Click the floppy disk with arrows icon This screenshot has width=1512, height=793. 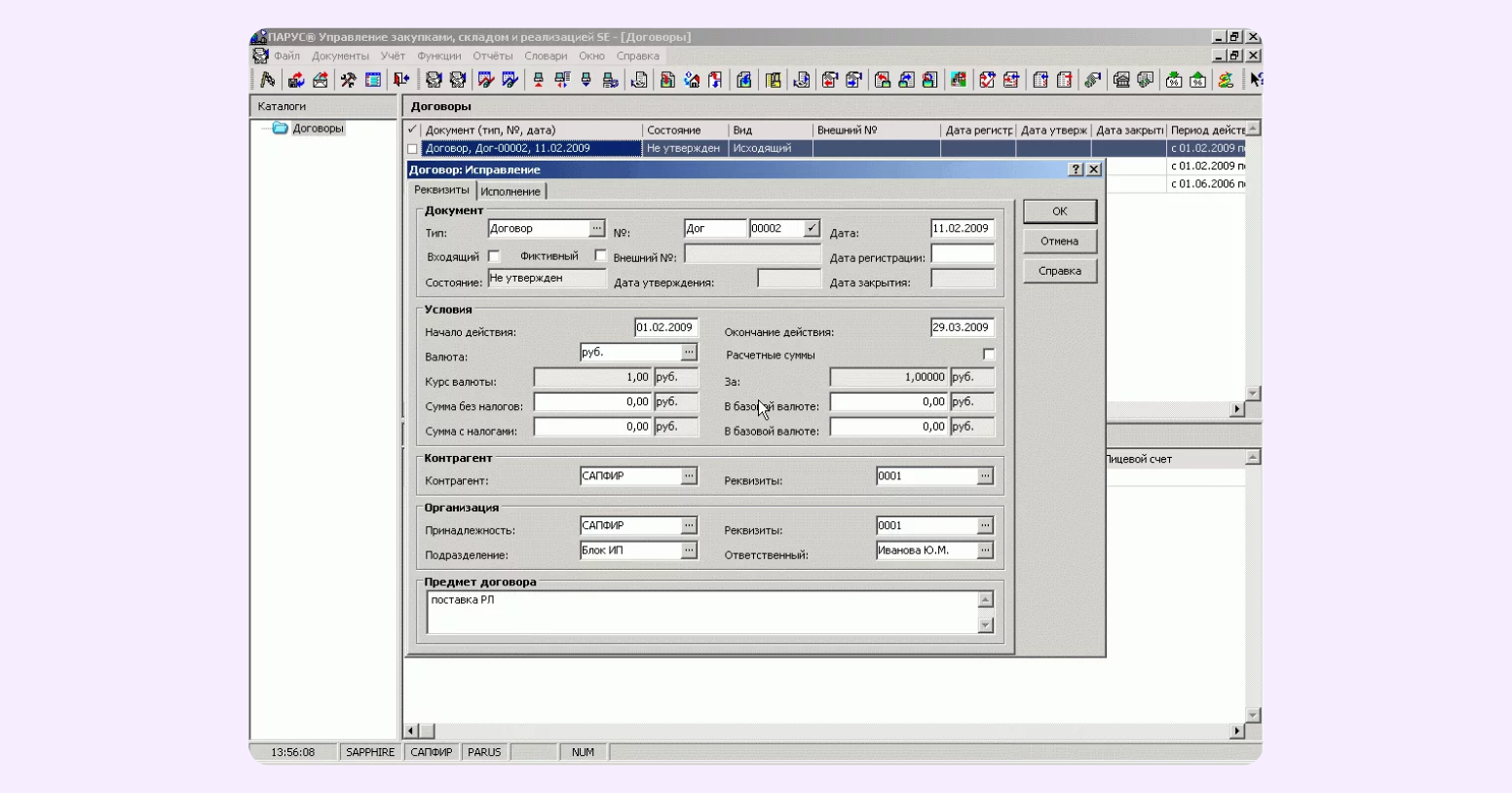(296, 80)
